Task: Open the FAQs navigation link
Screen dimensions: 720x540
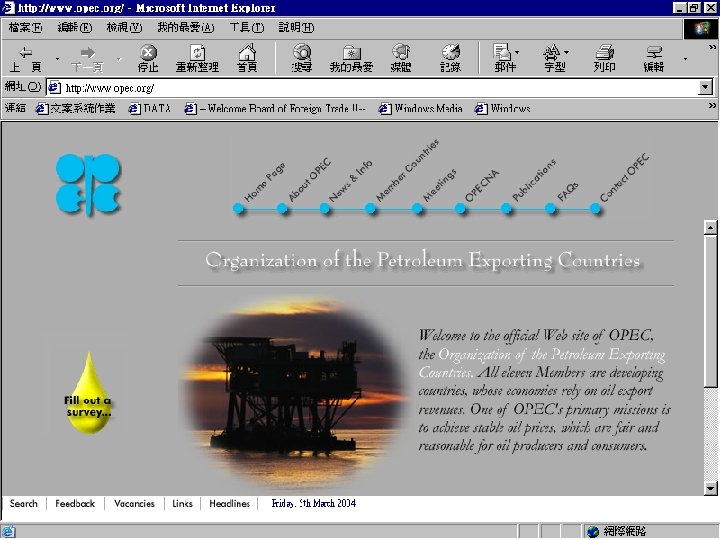Action: coord(568,192)
